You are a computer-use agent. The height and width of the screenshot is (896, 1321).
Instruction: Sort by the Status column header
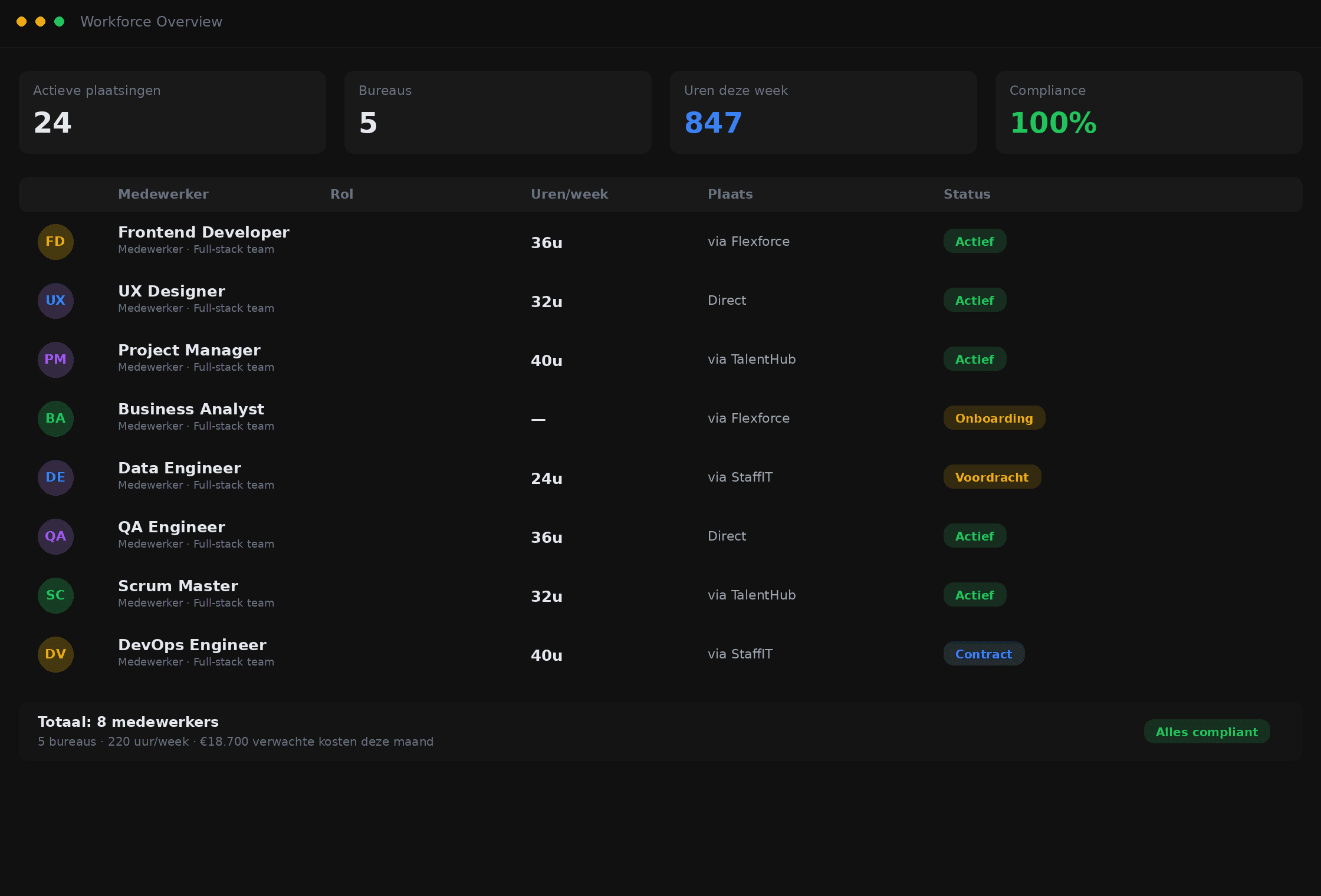967,194
